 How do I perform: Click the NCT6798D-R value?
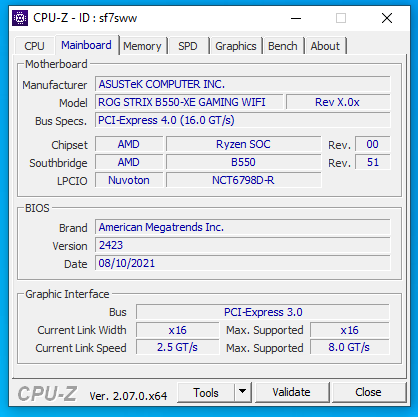[x=244, y=180]
